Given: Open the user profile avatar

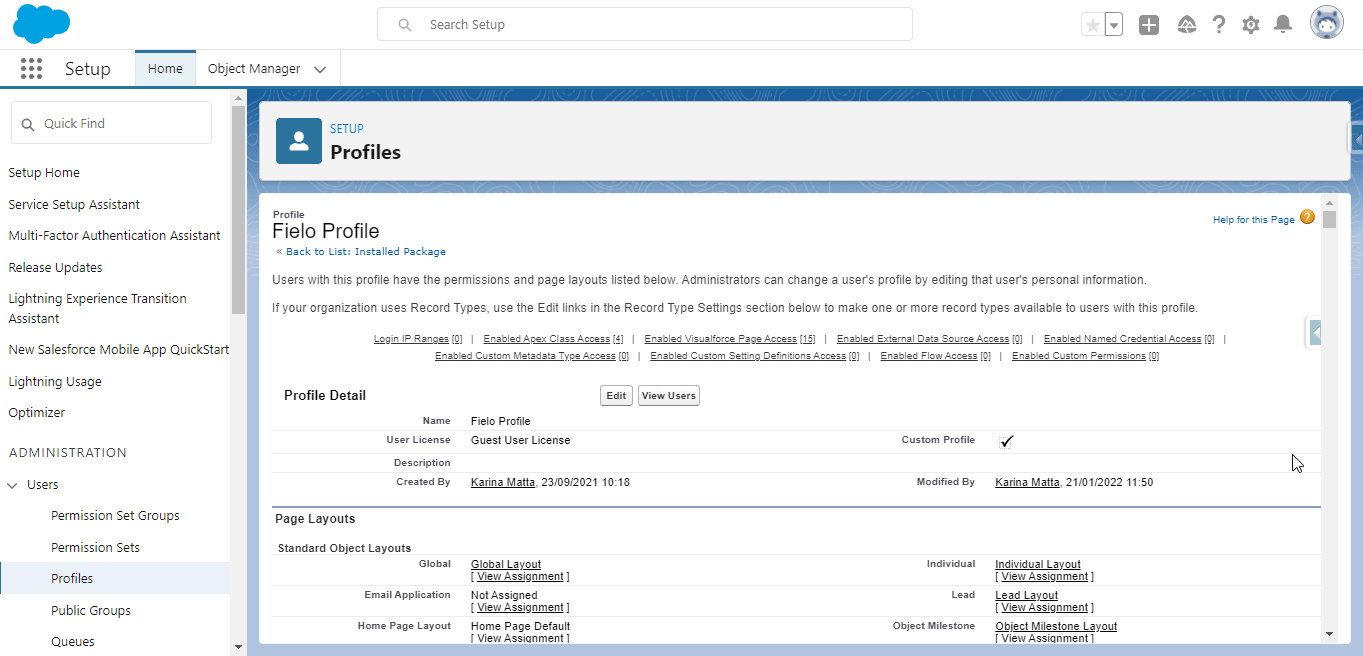Looking at the screenshot, I should [1327, 23].
